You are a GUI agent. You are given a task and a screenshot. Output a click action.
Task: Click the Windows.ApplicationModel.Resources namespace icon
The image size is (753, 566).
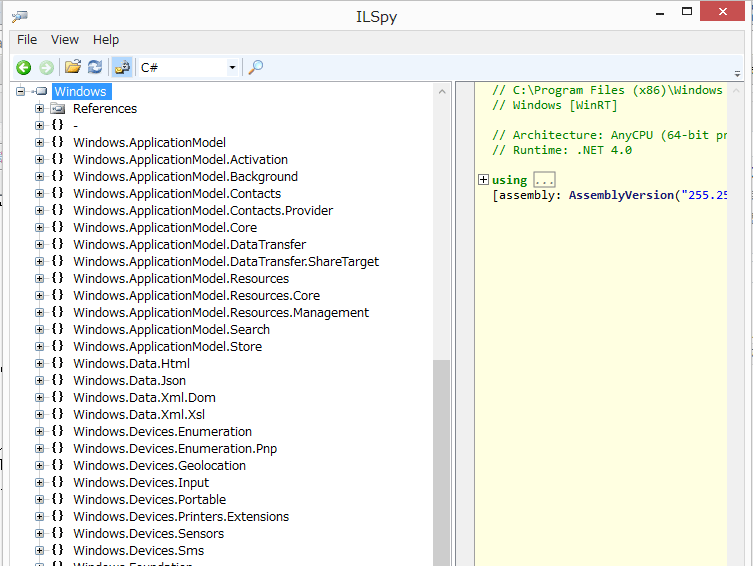58,278
